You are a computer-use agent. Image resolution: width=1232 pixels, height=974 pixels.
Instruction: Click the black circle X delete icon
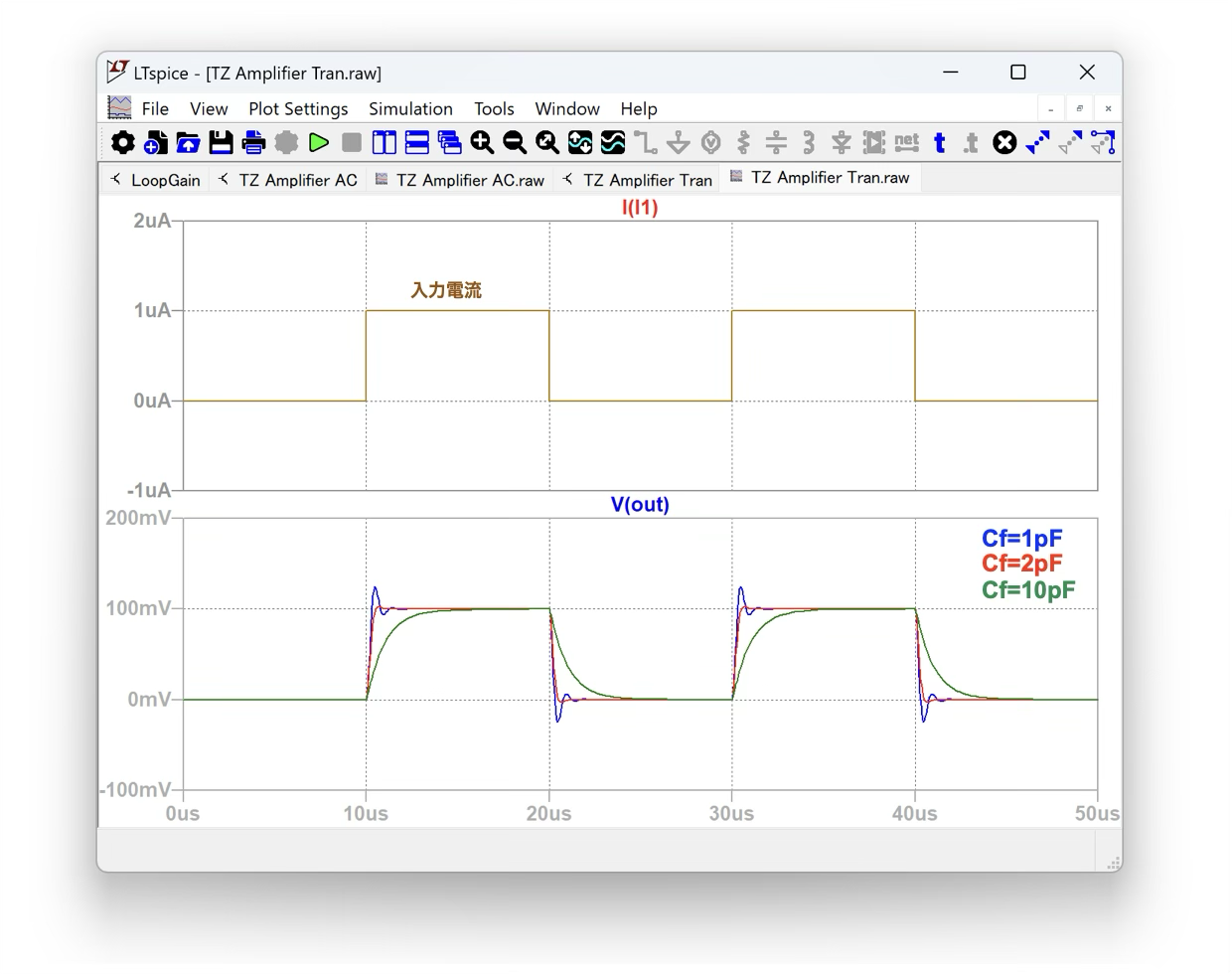(x=1004, y=143)
